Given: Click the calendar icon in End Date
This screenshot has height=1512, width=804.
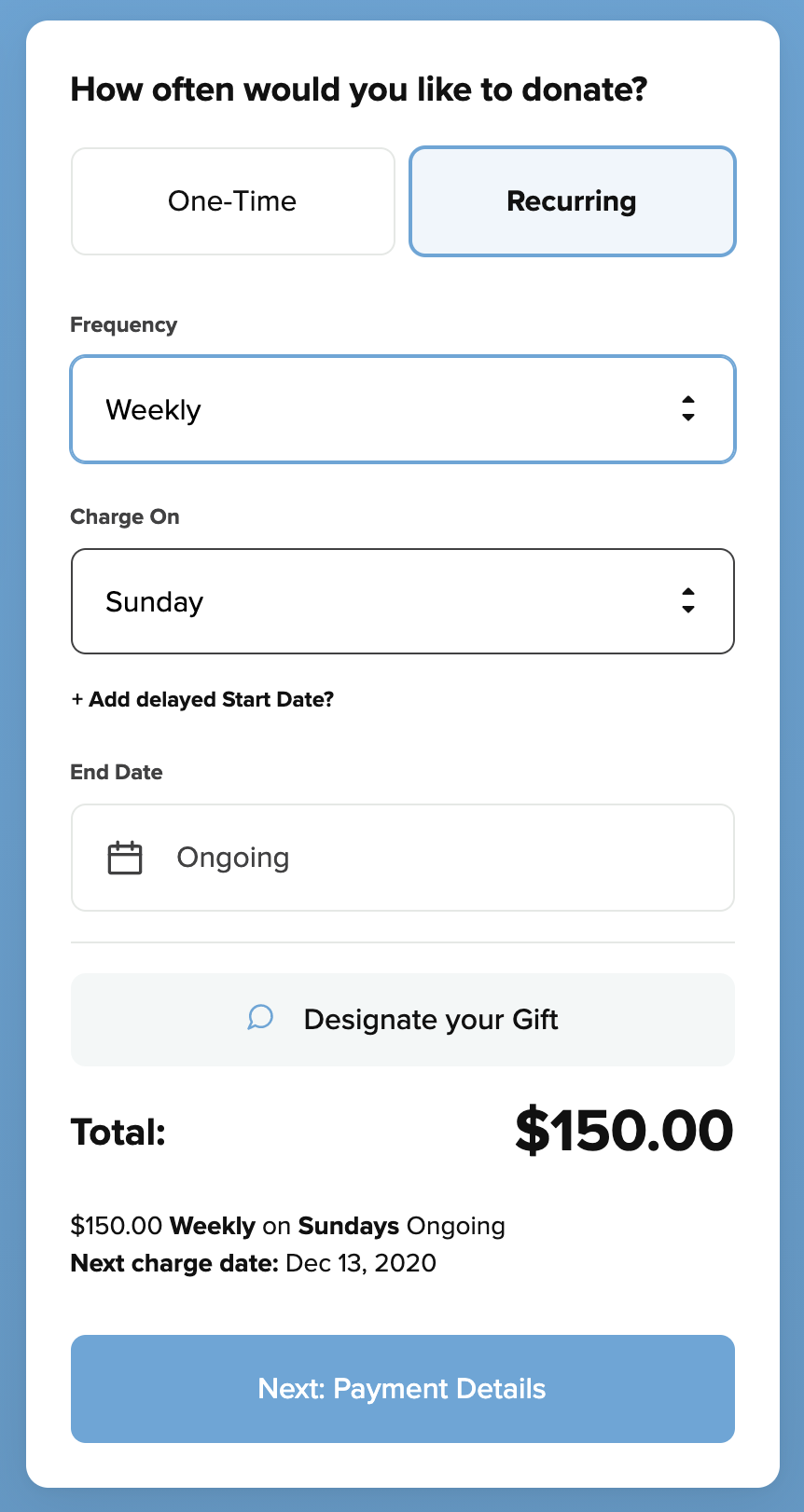Looking at the screenshot, I should coord(125,858).
